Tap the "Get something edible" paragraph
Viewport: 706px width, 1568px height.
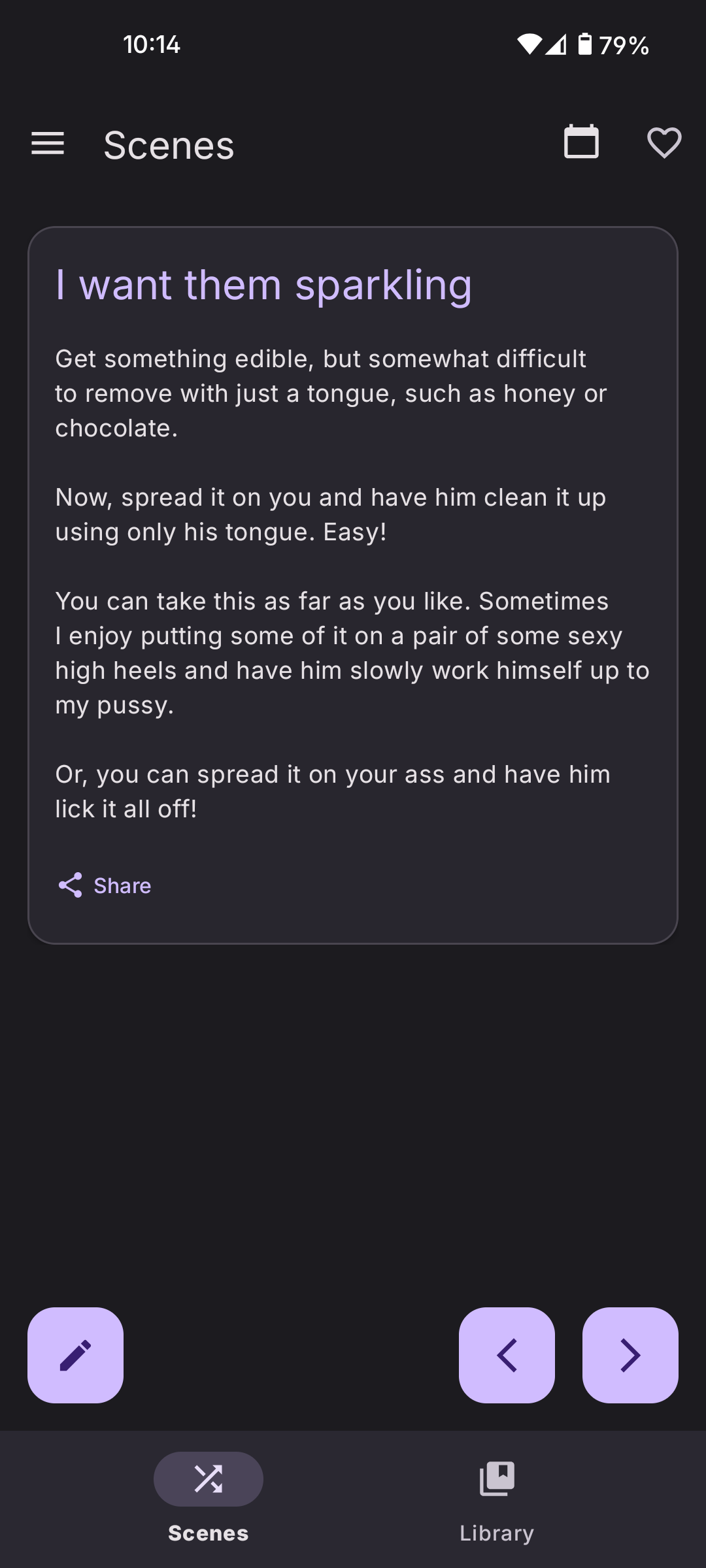(x=331, y=393)
